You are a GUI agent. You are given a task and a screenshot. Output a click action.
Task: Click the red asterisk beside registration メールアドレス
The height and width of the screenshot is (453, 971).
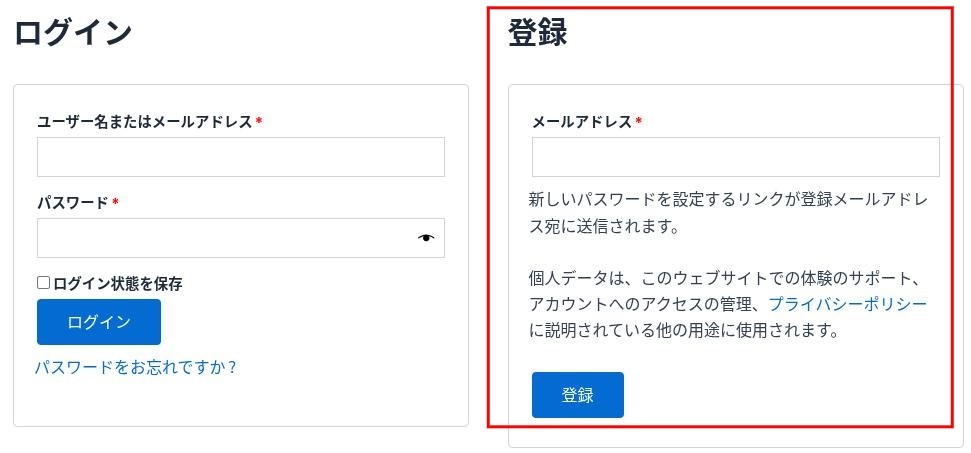coord(639,122)
